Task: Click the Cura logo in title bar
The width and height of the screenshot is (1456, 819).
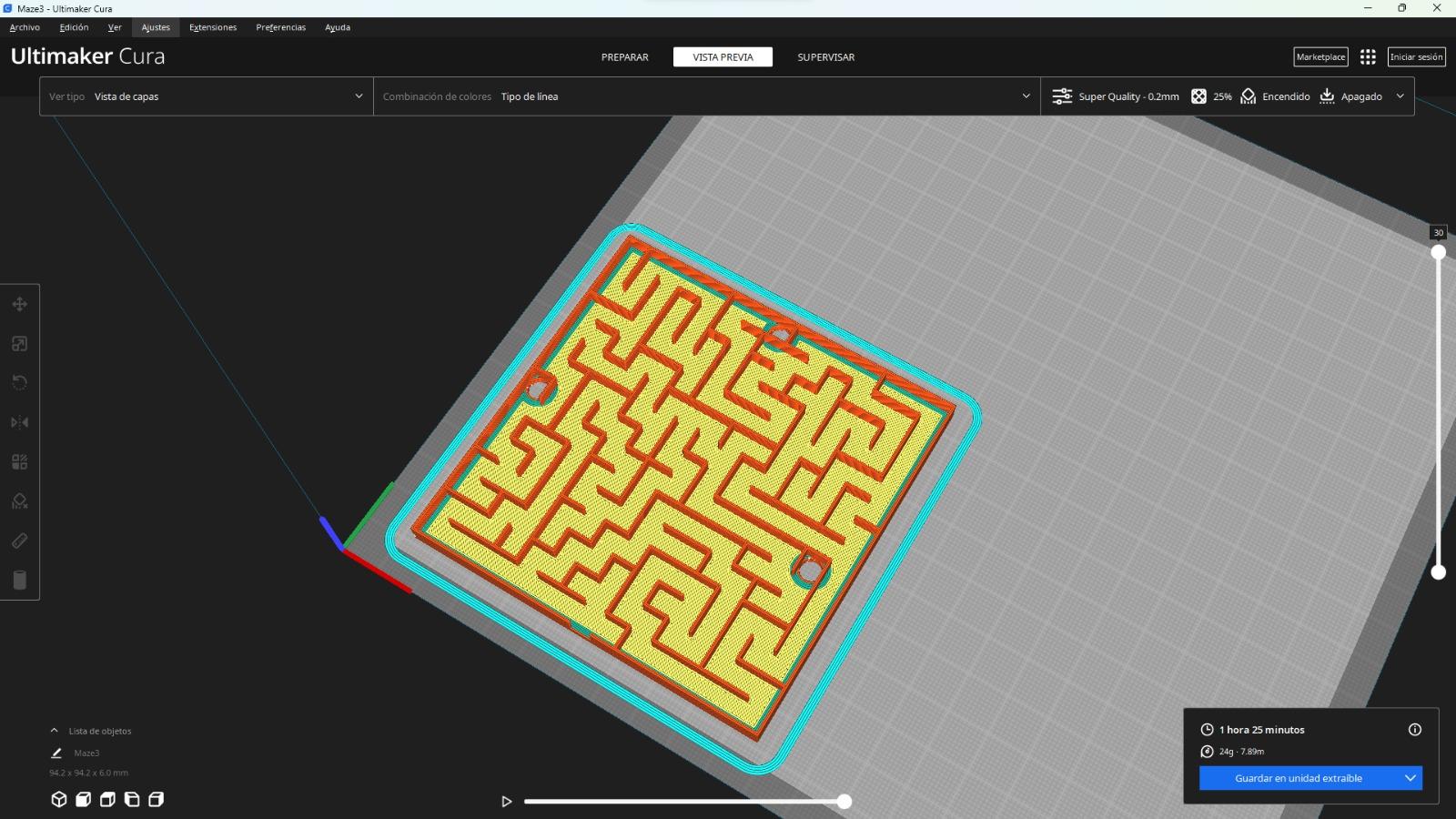Action: coord(7,8)
